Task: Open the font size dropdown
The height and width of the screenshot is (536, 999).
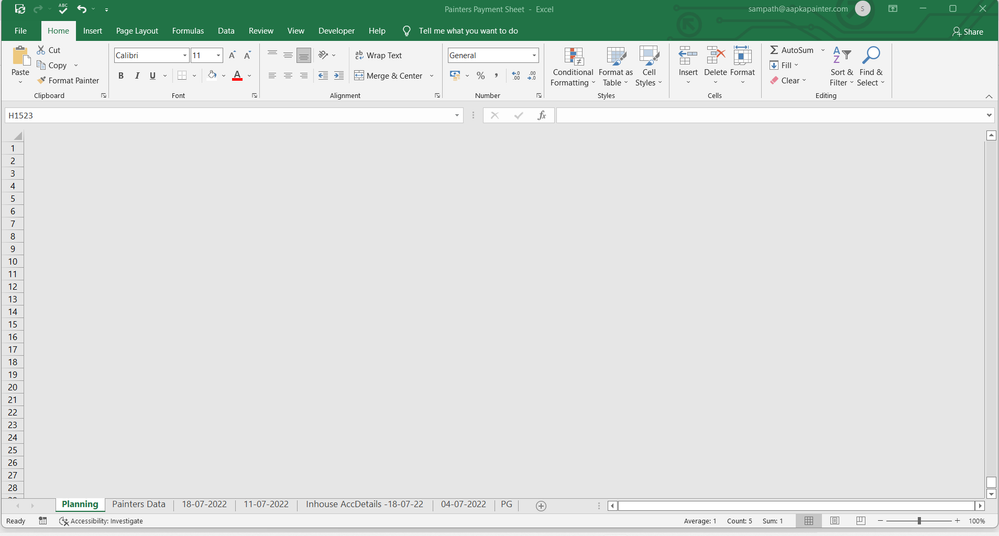Action: (x=219, y=55)
